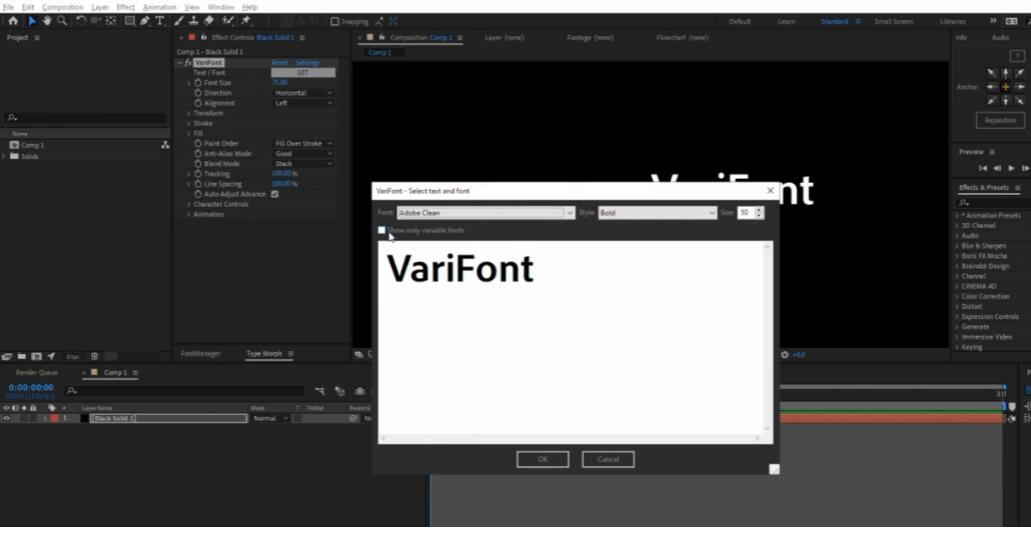Click the flowchart icon next to Comp 1
Image resolution: width=1031 pixels, height=548 pixels.
165,145
